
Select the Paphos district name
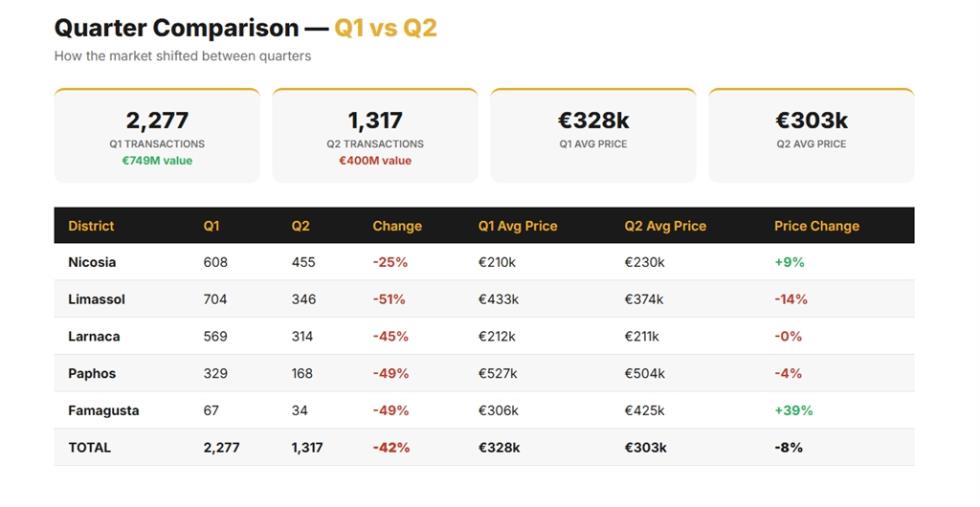pos(92,373)
